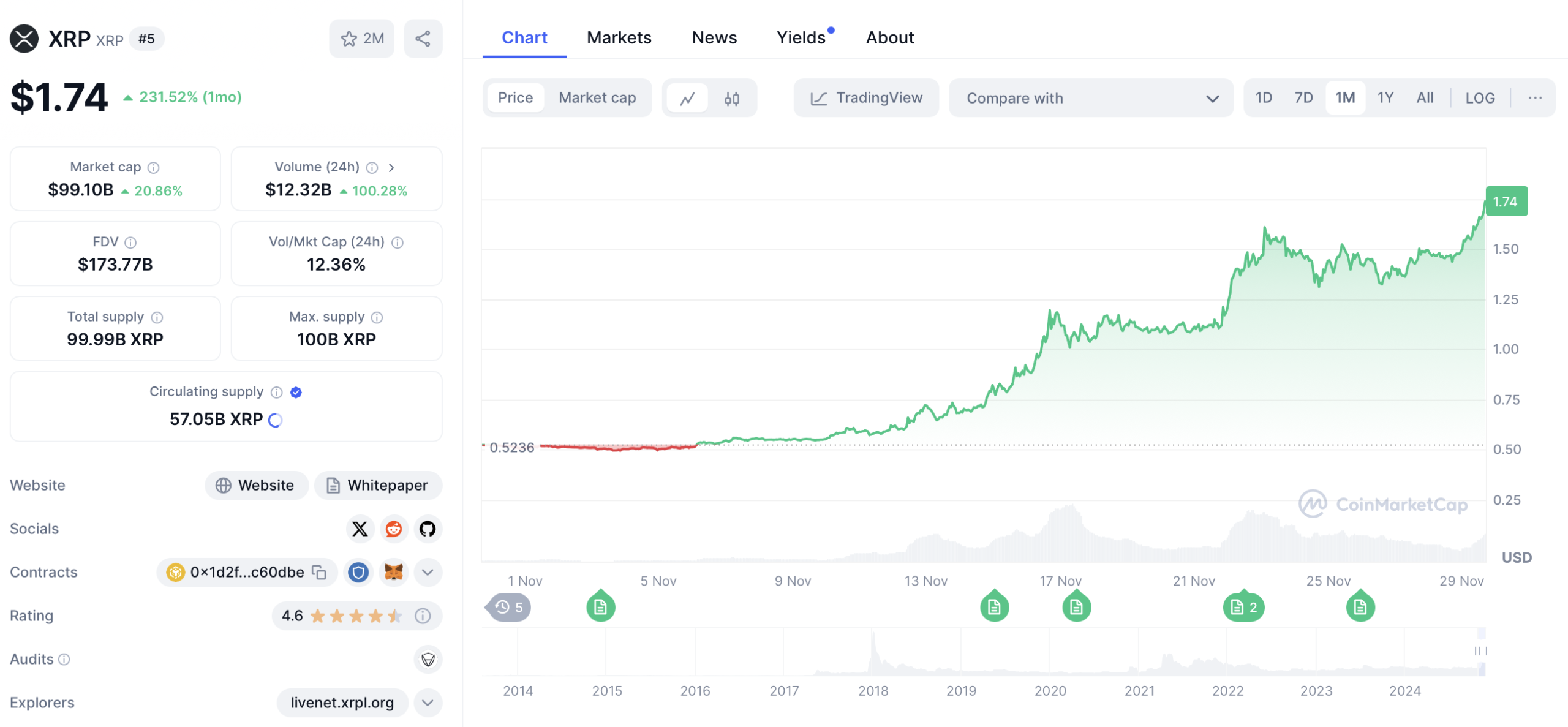Open the TradingView chart button
The height and width of the screenshot is (727, 1568).
(x=866, y=98)
